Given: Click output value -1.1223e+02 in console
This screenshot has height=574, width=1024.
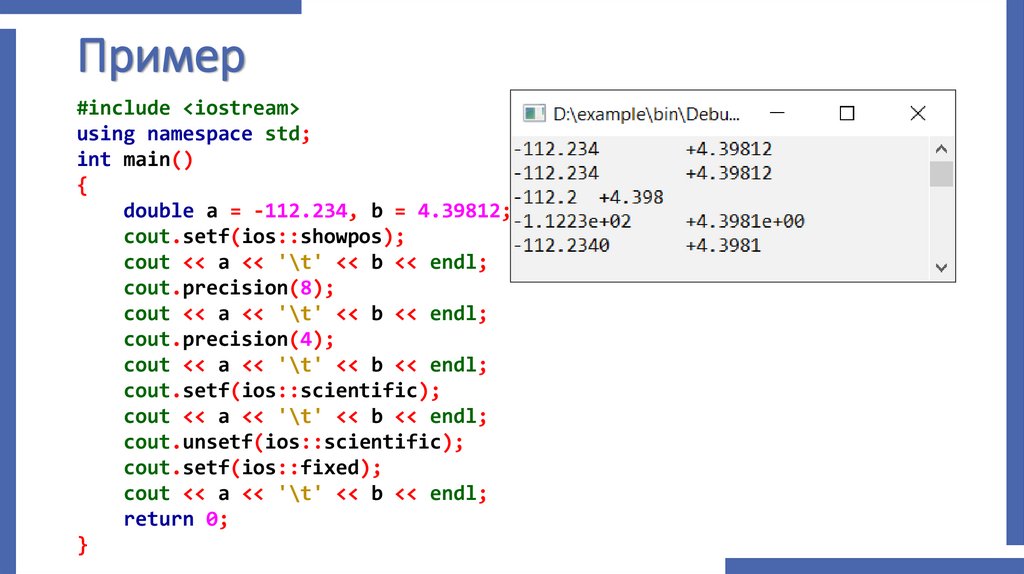Looking at the screenshot, I should tap(572, 221).
